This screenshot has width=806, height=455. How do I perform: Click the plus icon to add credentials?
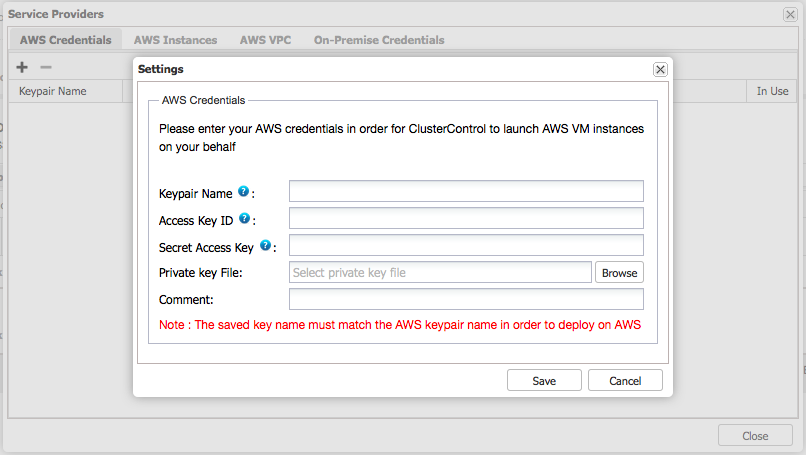click(22, 67)
